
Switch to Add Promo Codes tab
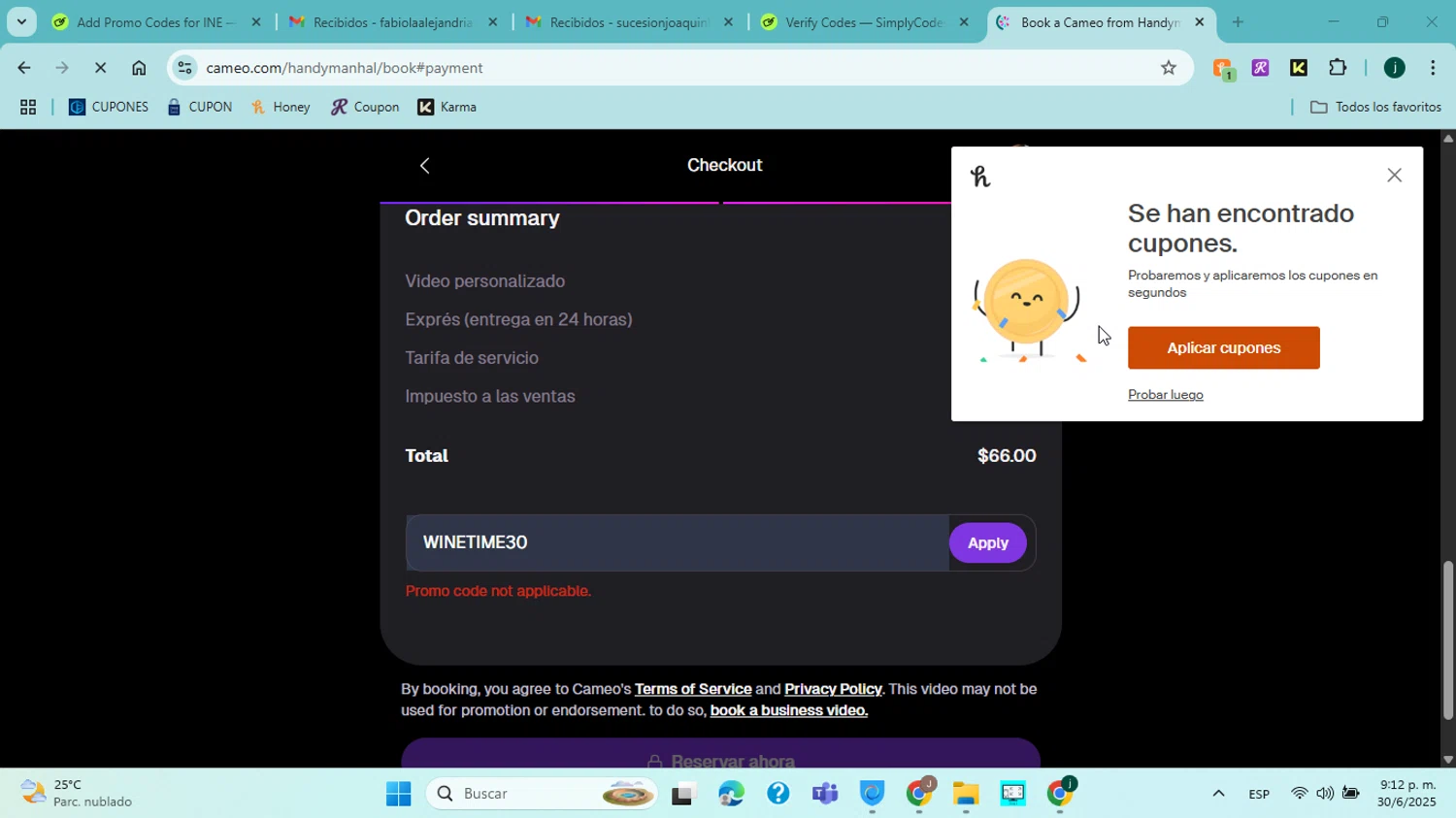click(155, 22)
